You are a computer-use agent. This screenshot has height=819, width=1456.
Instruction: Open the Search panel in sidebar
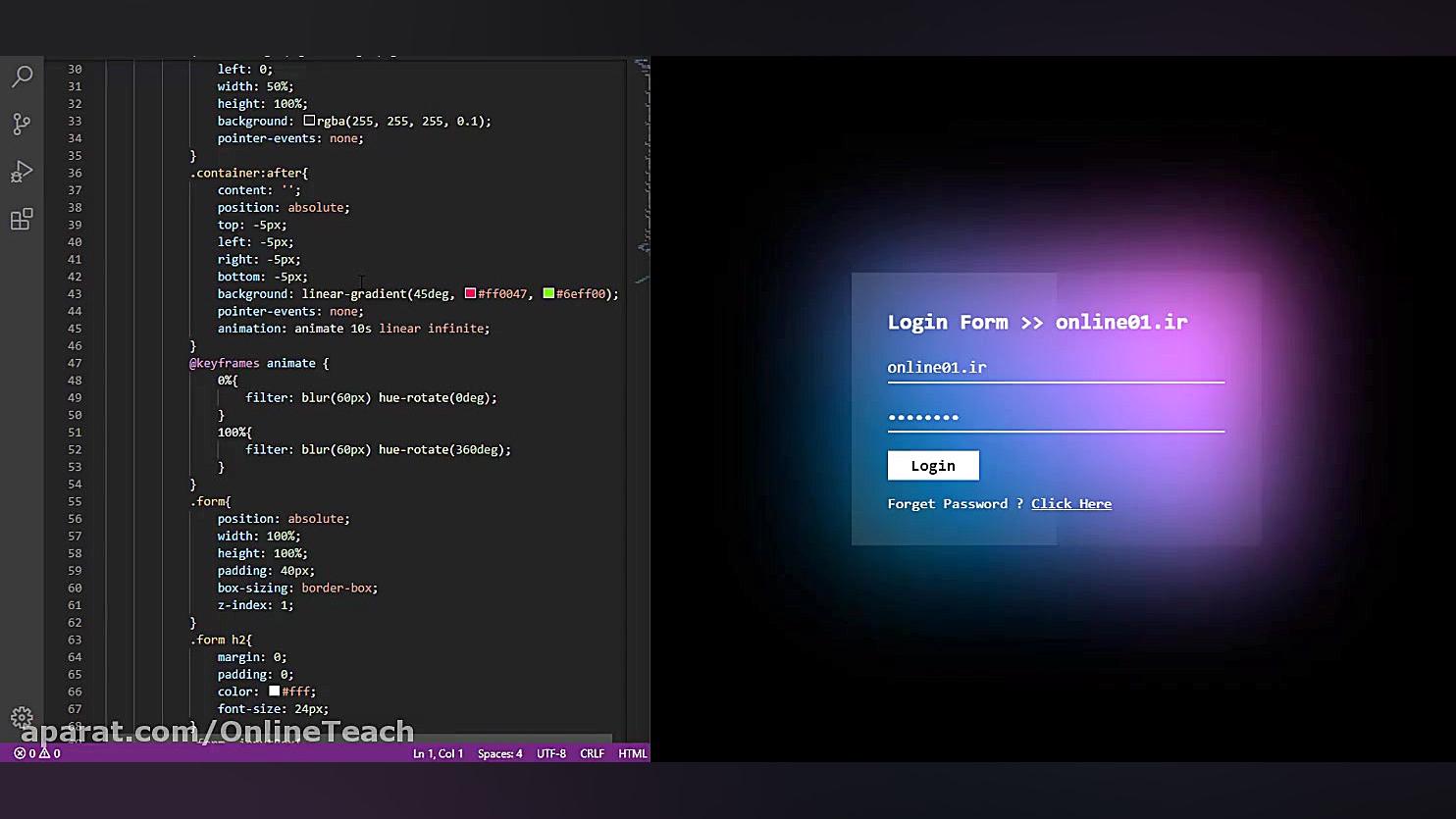(23, 76)
